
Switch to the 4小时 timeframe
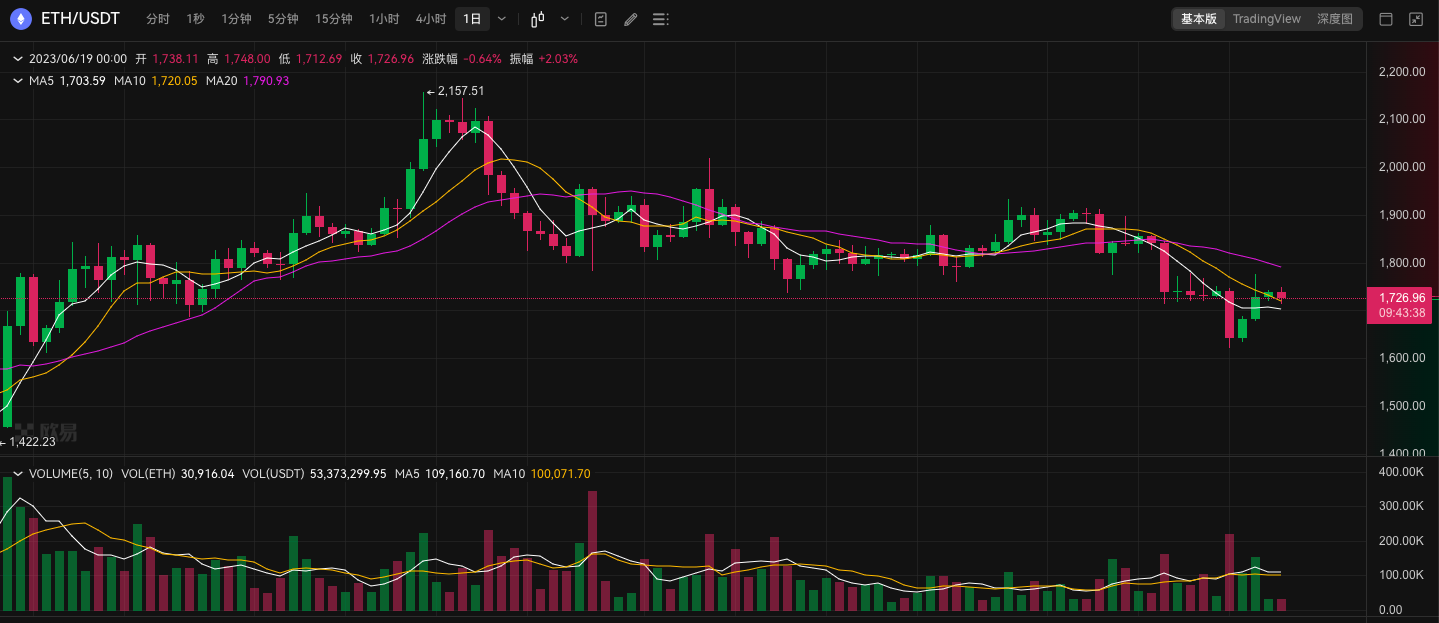coord(431,19)
